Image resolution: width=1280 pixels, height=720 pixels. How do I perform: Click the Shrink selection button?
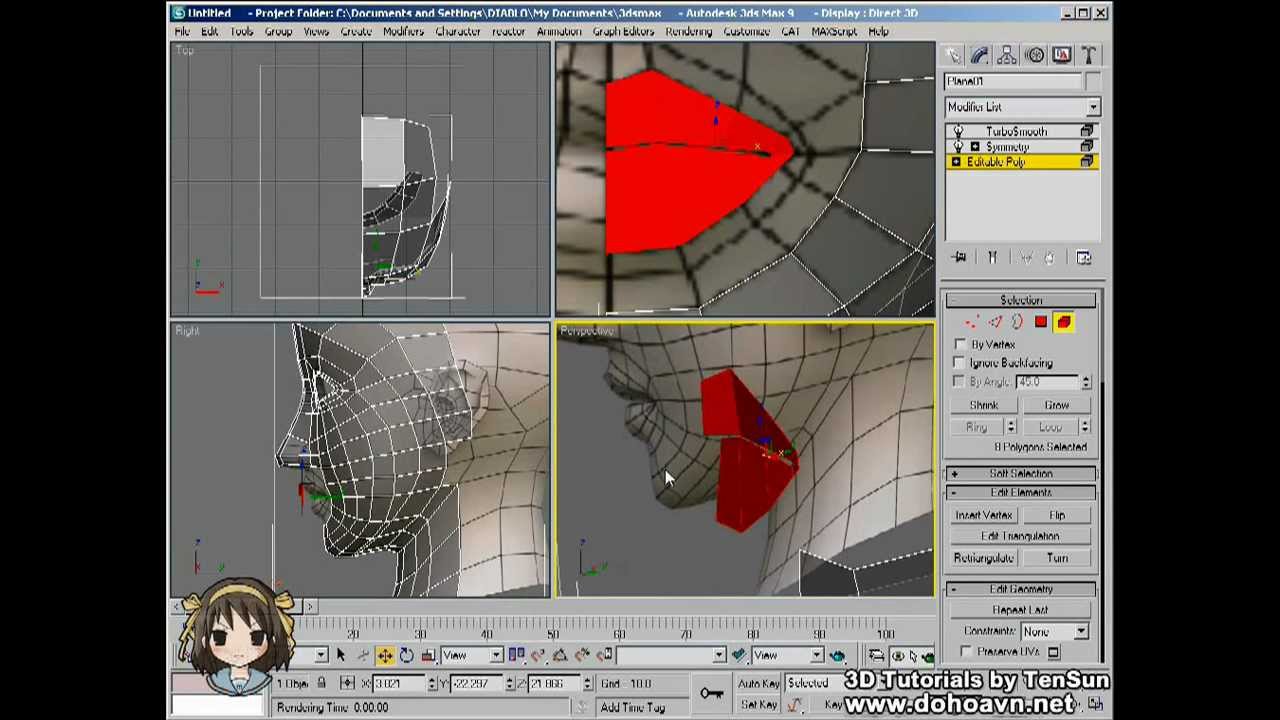tap(983, 405)
